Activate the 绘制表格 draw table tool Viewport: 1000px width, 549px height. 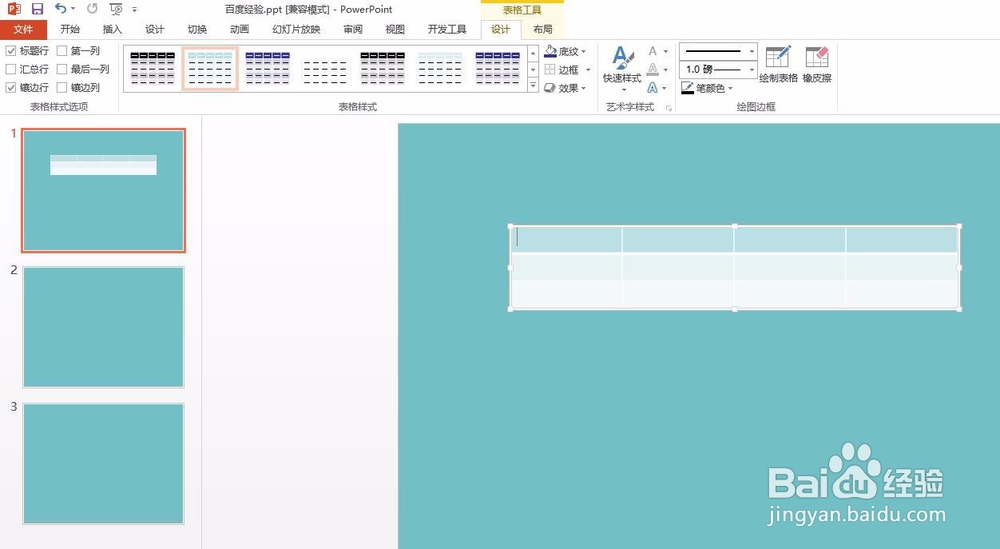tap(778, 64)
